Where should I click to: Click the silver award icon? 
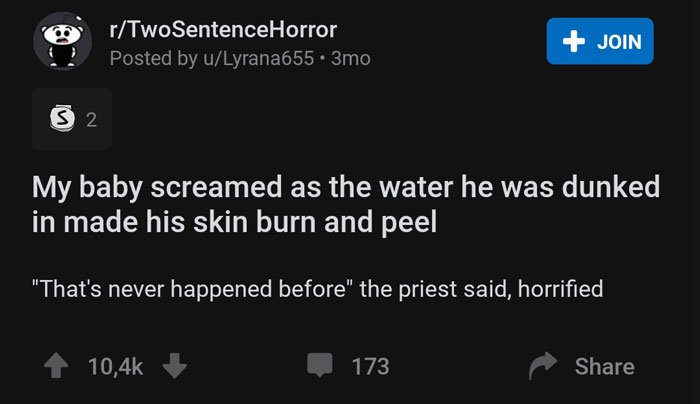(62, 118)
